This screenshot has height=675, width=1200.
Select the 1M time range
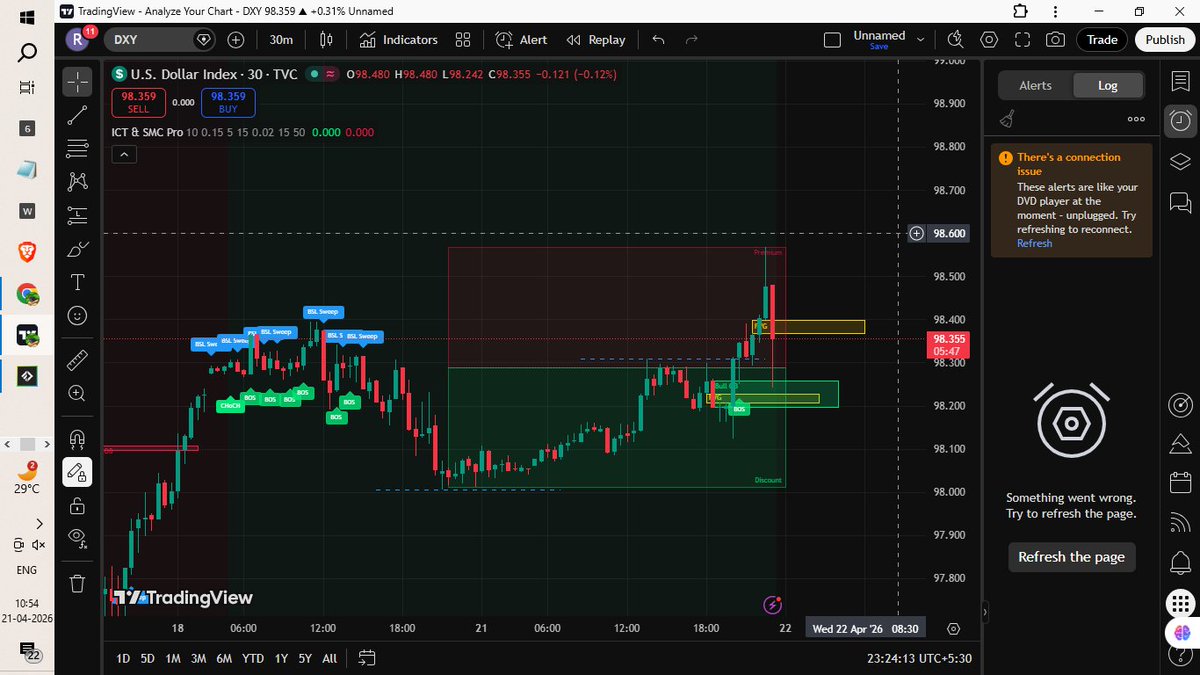click(x=173, y=658)
